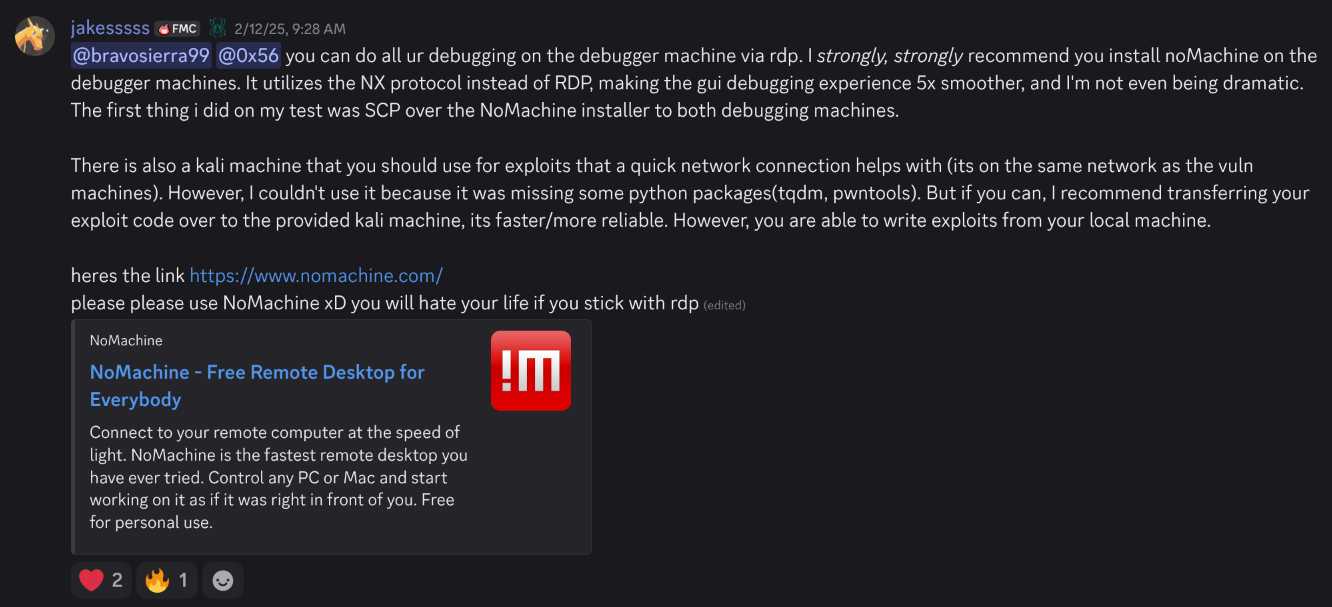Image resolution: width=1332 pixels, height=607 pixels.
Task: Click the "heres the link" text
Action: coord(128,275)
